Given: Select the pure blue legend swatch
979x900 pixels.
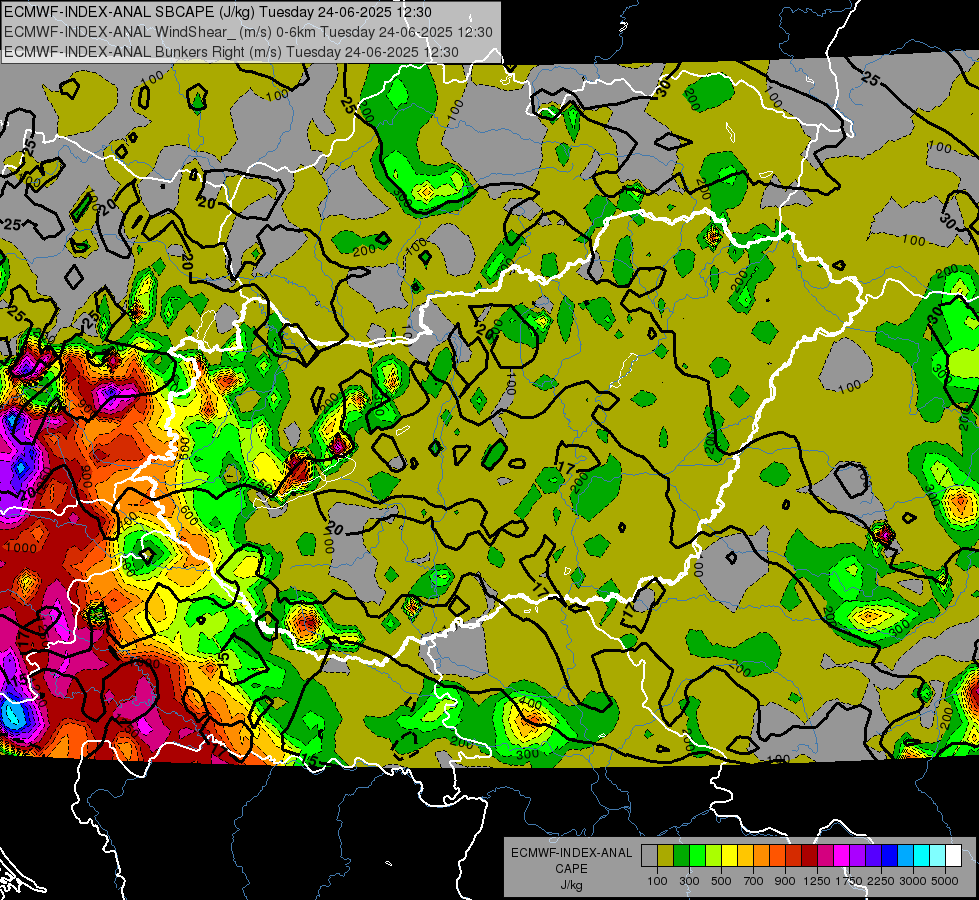Looking at the screenshot, I should pyautogui.click(x=890, y=855).
